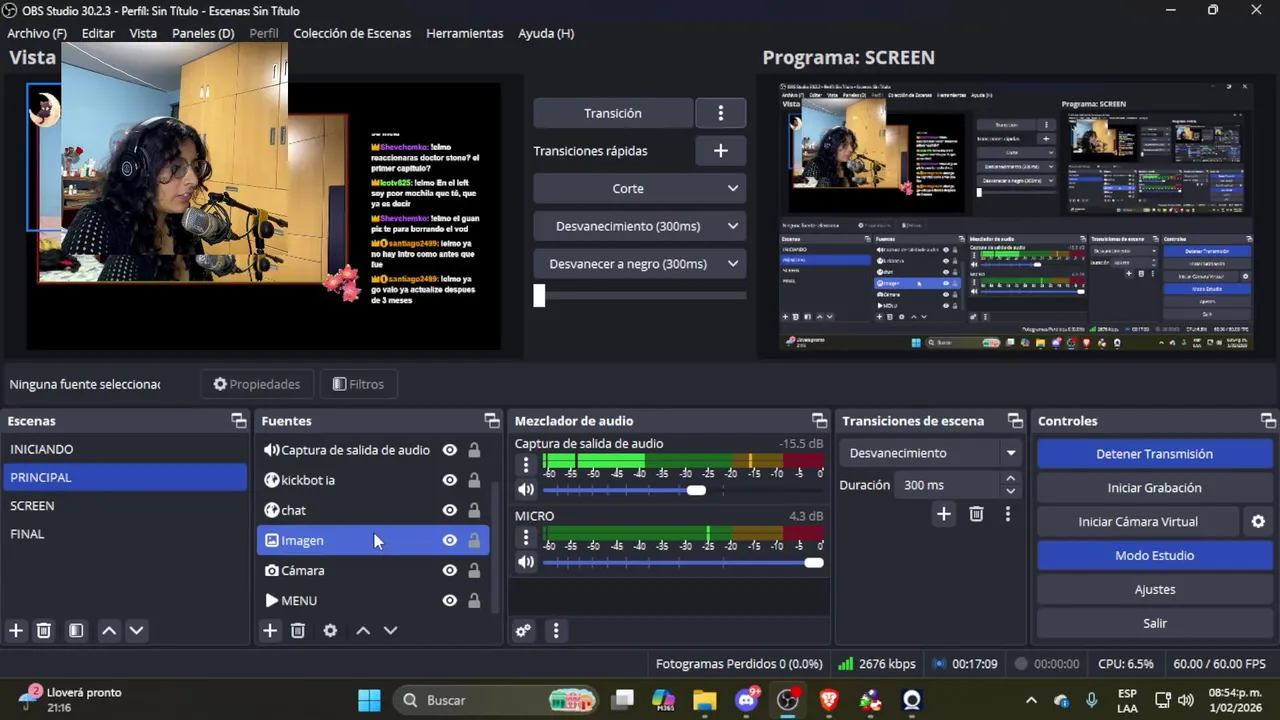Open audio mixer options menu dots
The width and height of the screenshot is (1280, 720).
coord(556,630)
